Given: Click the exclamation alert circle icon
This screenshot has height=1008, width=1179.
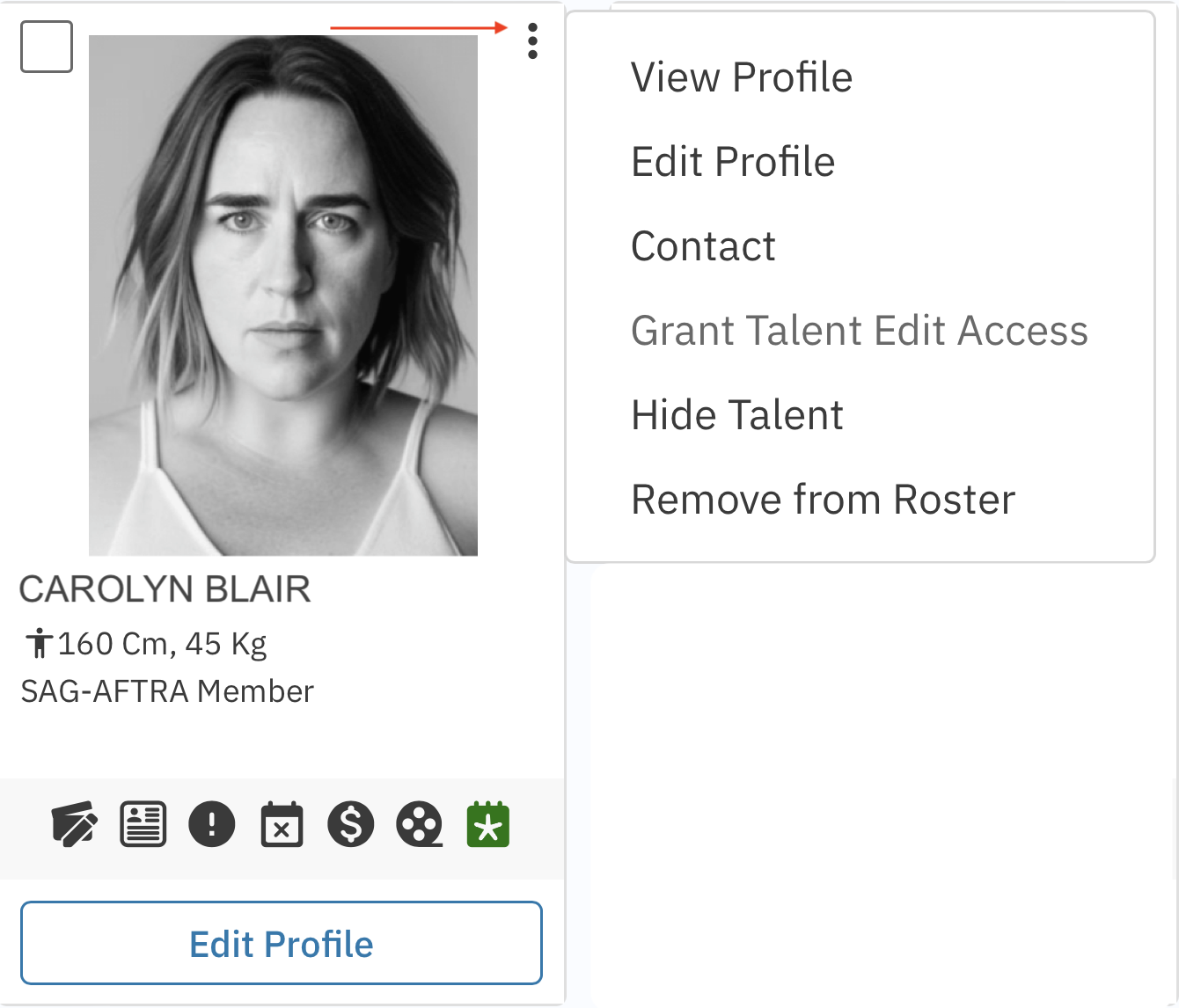Looking at the screenshot, I should (x=212, y=824).
